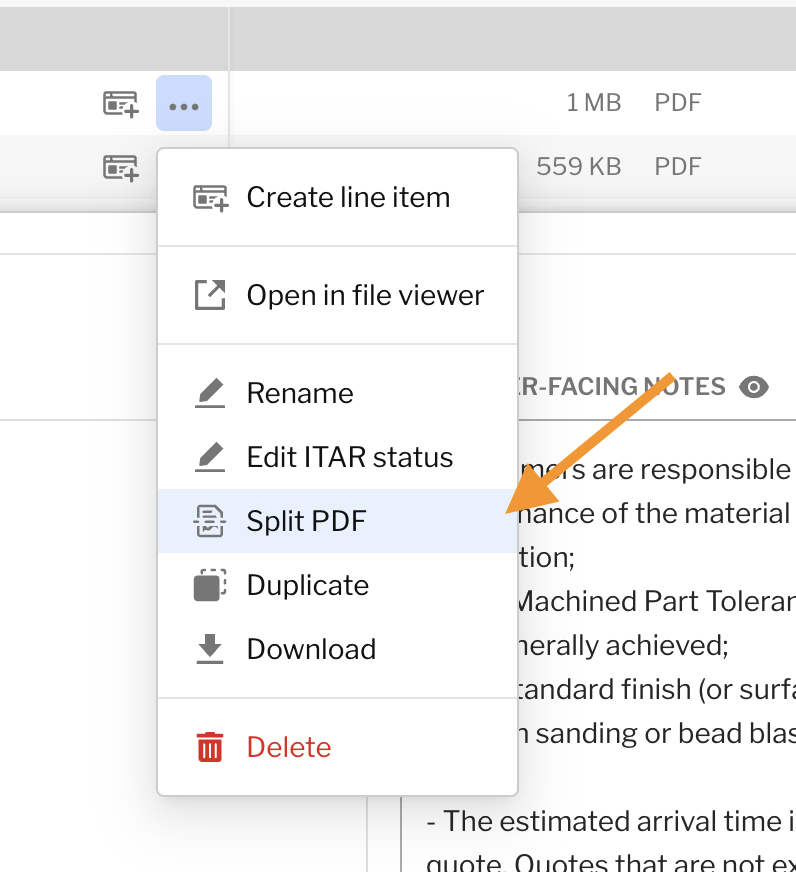The width and height of the screenshot is (796, 872).
Task: Select Download in the context menu
Action: point(338,649)
